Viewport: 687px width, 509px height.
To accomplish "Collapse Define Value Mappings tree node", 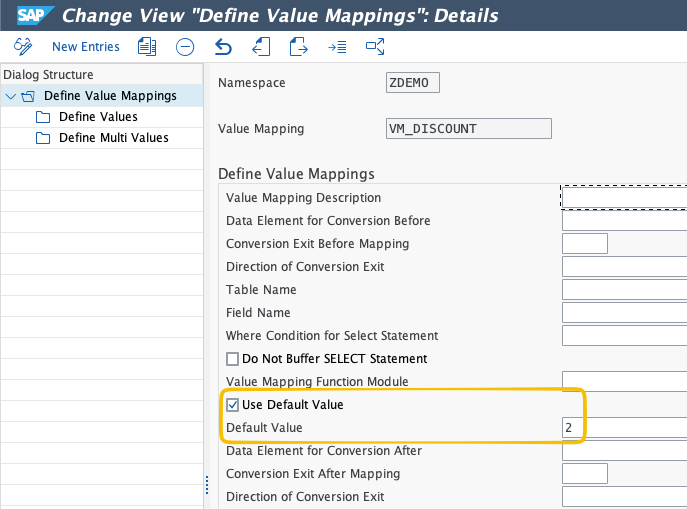I will point(11,96).
